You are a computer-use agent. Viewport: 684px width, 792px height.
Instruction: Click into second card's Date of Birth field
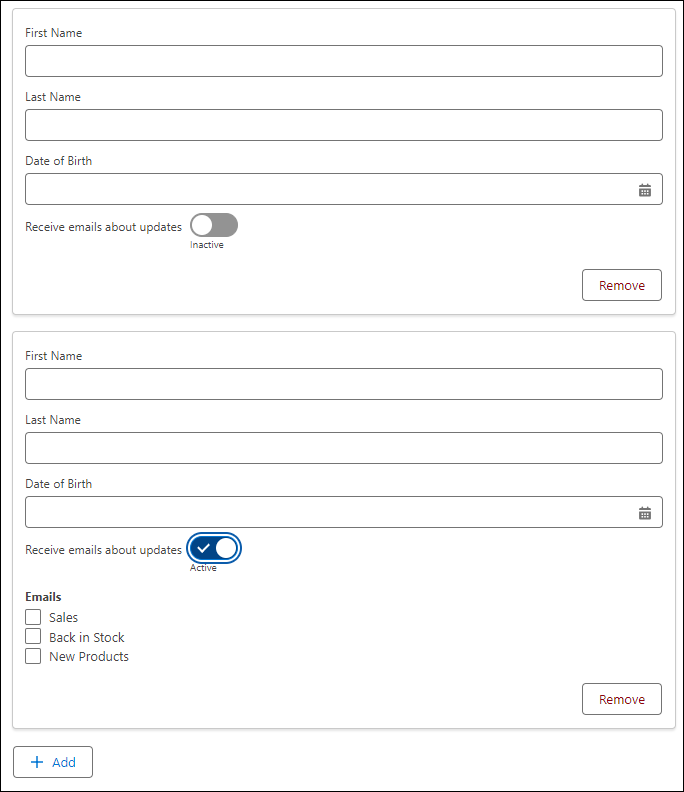pos(330,512)
